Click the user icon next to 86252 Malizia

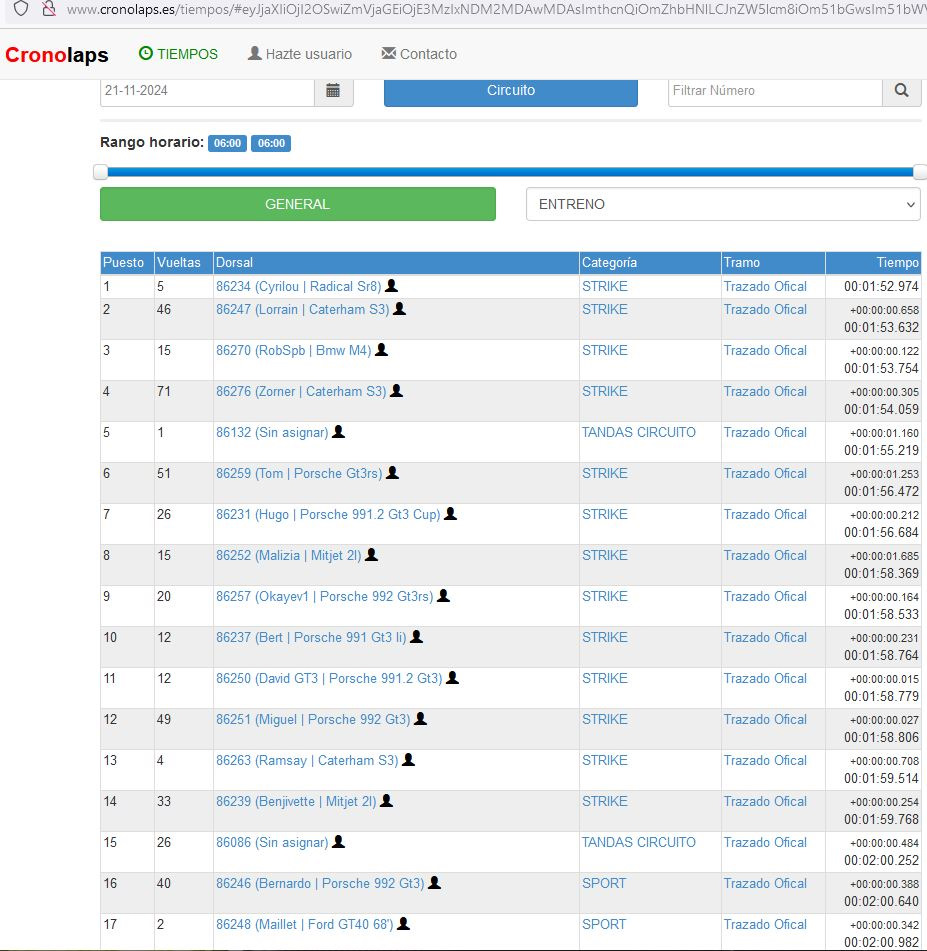coord(371,555)
